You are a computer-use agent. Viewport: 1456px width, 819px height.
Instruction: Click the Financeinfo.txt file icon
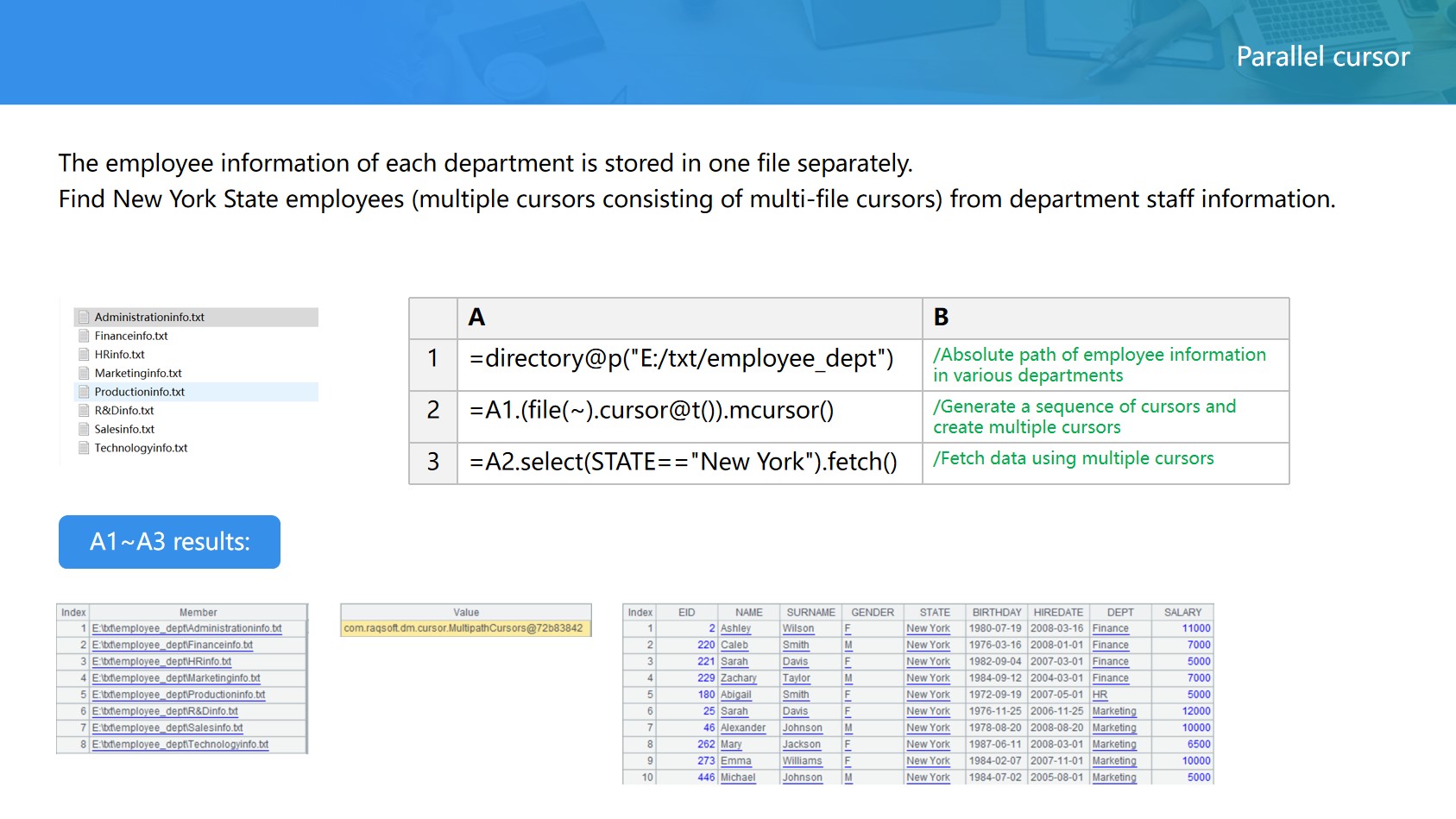coord(84,336)
